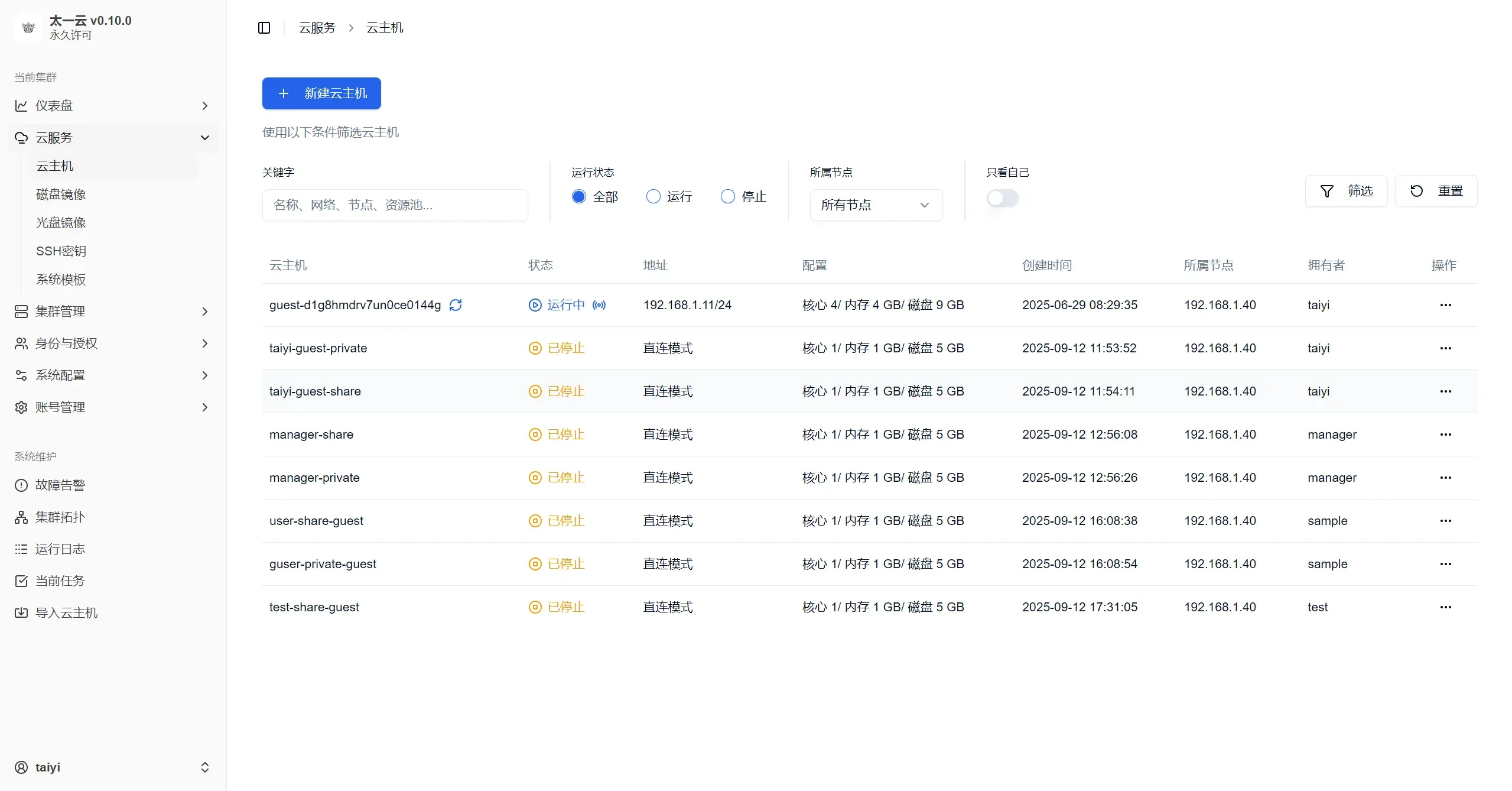Viewport: 1512px width, 791px height.
Task: Open the actions menu for taiyi-guest-share row
Action: [x=1446, y=391]
